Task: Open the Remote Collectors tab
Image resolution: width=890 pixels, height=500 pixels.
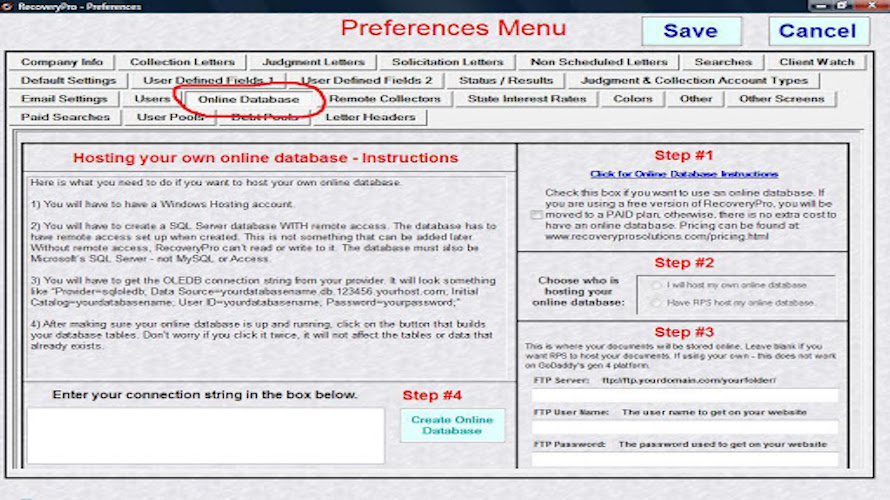Action: (x=385, y=99)
